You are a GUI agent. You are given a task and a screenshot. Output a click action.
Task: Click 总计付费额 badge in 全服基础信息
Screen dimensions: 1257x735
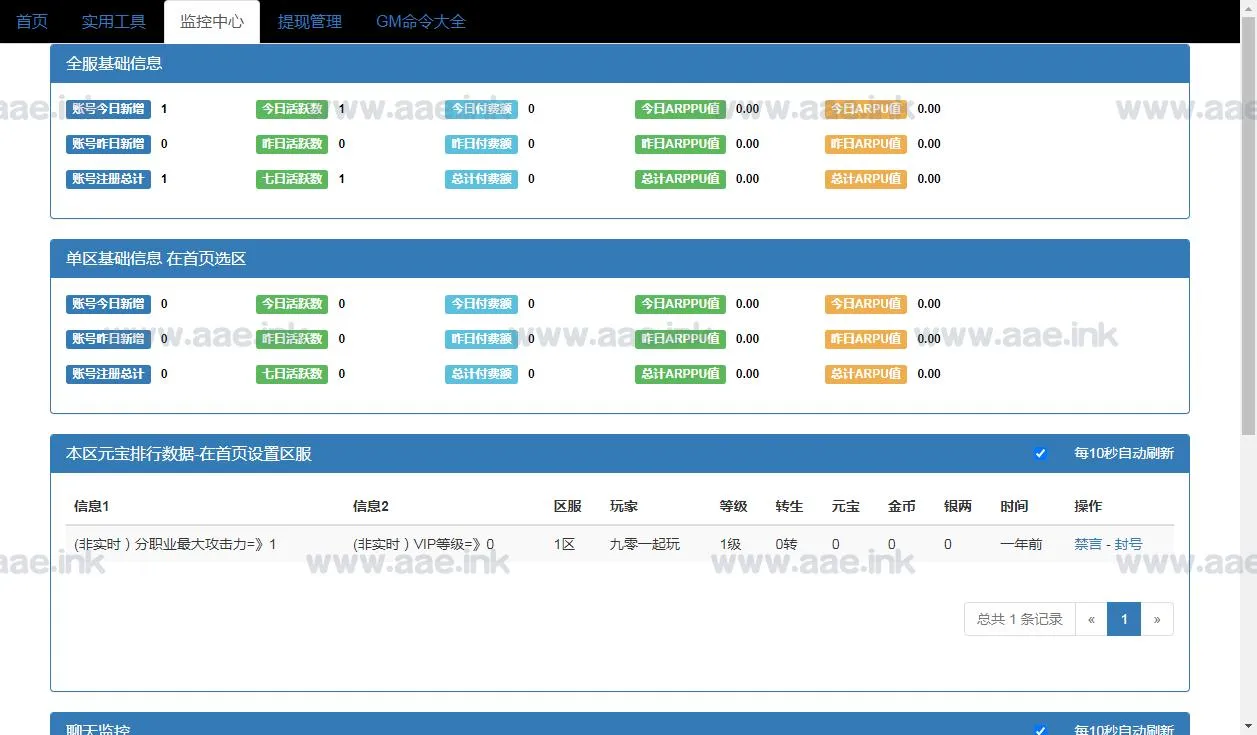coord(481,179)
